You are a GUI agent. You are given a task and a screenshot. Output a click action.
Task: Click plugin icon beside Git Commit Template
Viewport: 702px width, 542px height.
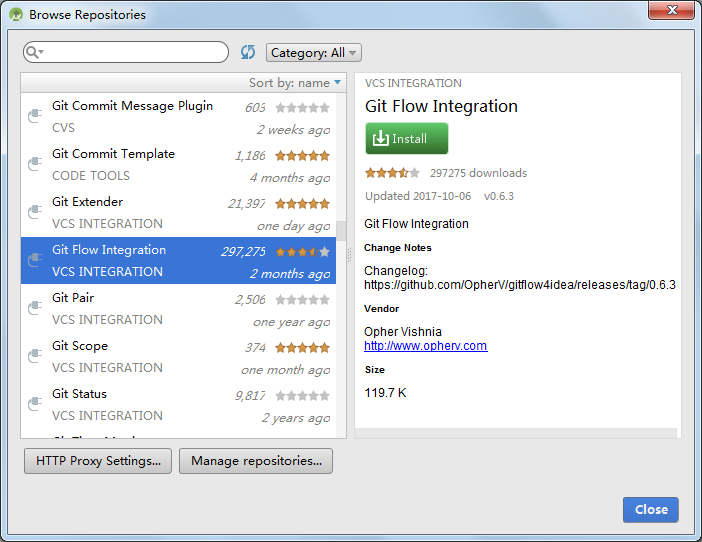coord(35,164)
